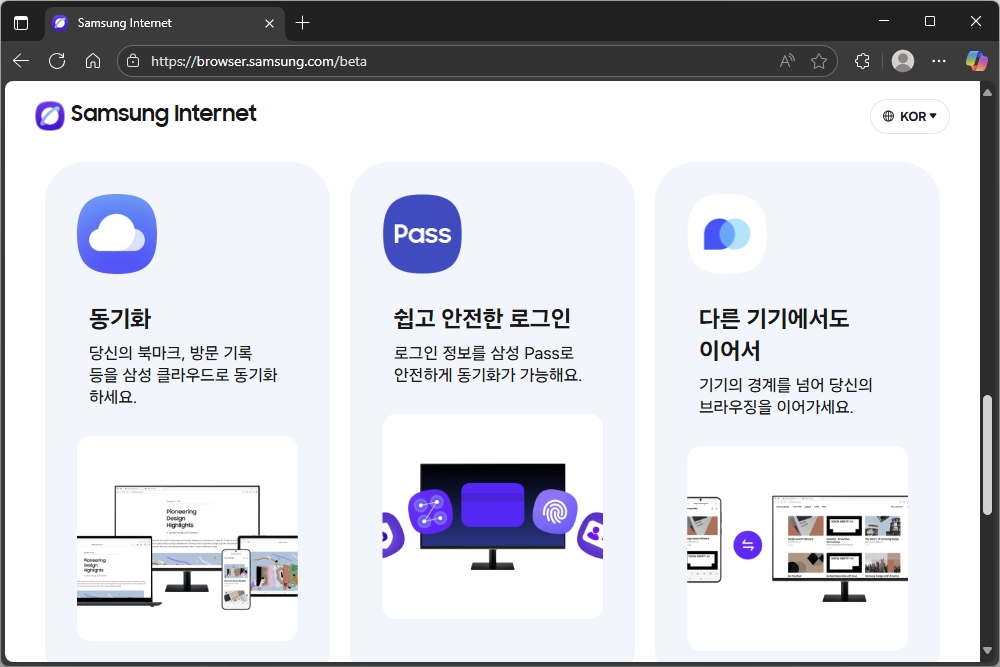
Task: Open Settings and more ellipsis menu
Action: [x=939, y=61]
